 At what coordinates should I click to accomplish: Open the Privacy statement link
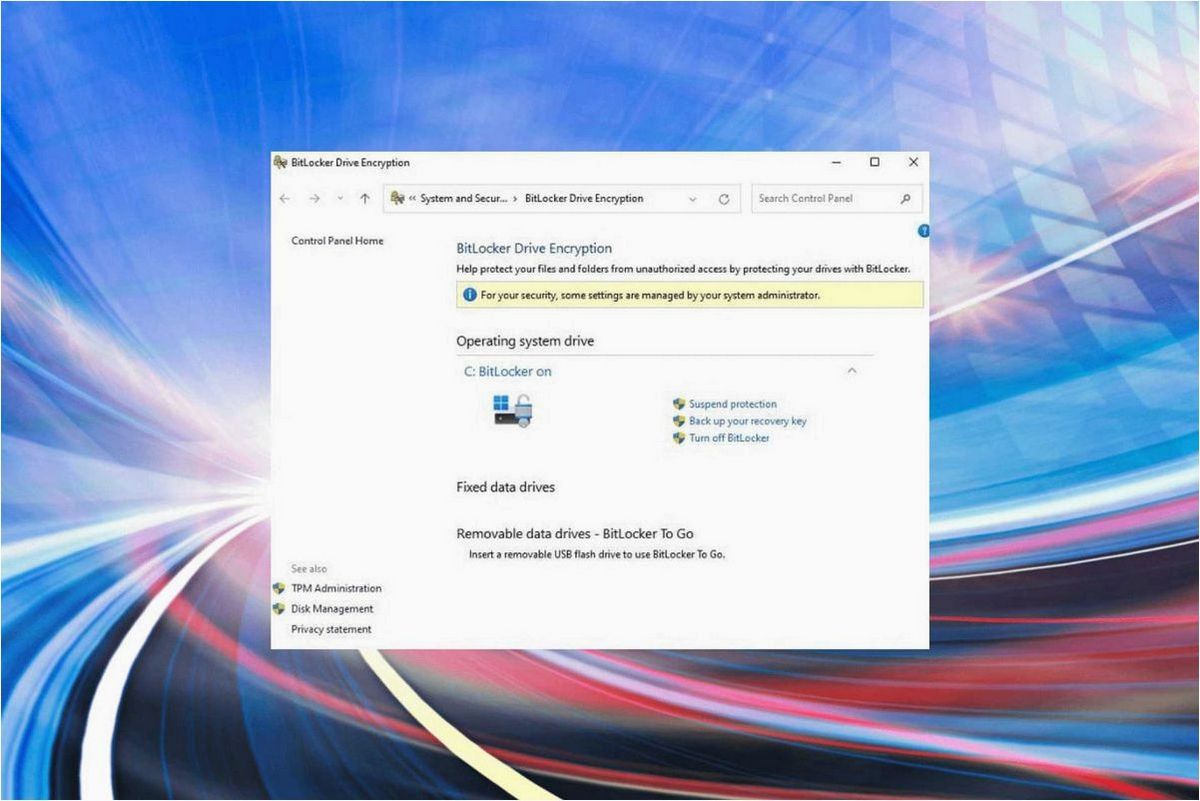331,629
